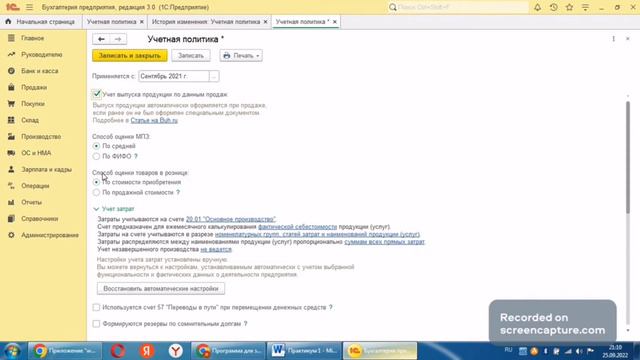
Task: Click the notifications bell icon
Action: click(x=538, y=7)
